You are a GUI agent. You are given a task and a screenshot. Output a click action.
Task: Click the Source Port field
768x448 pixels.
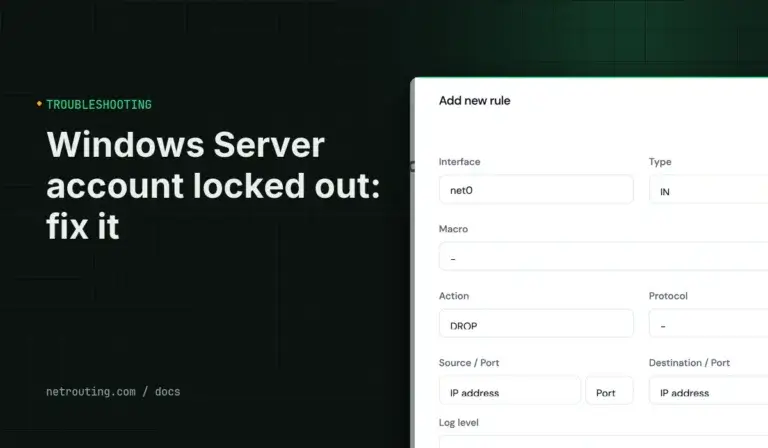click(x=609, y=390)
